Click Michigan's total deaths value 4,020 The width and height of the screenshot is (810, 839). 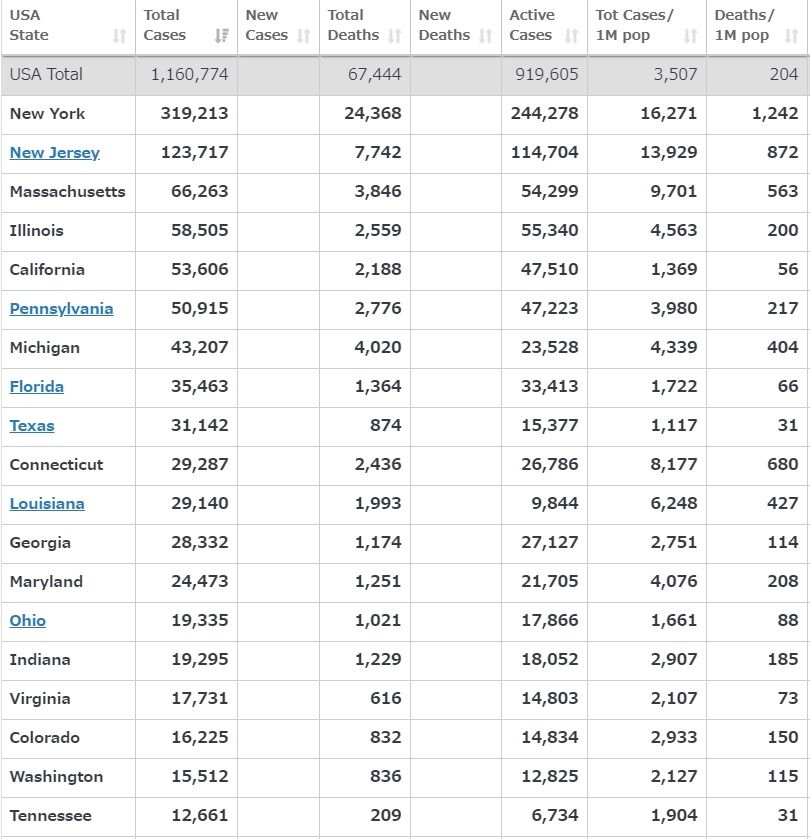point(378,348)
